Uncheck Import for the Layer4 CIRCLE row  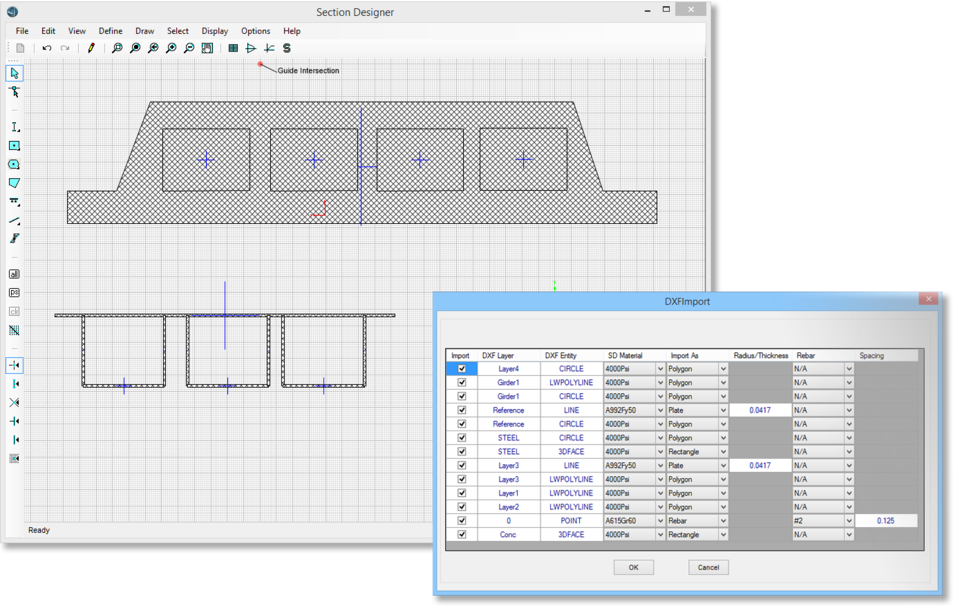tap(461, 369)
